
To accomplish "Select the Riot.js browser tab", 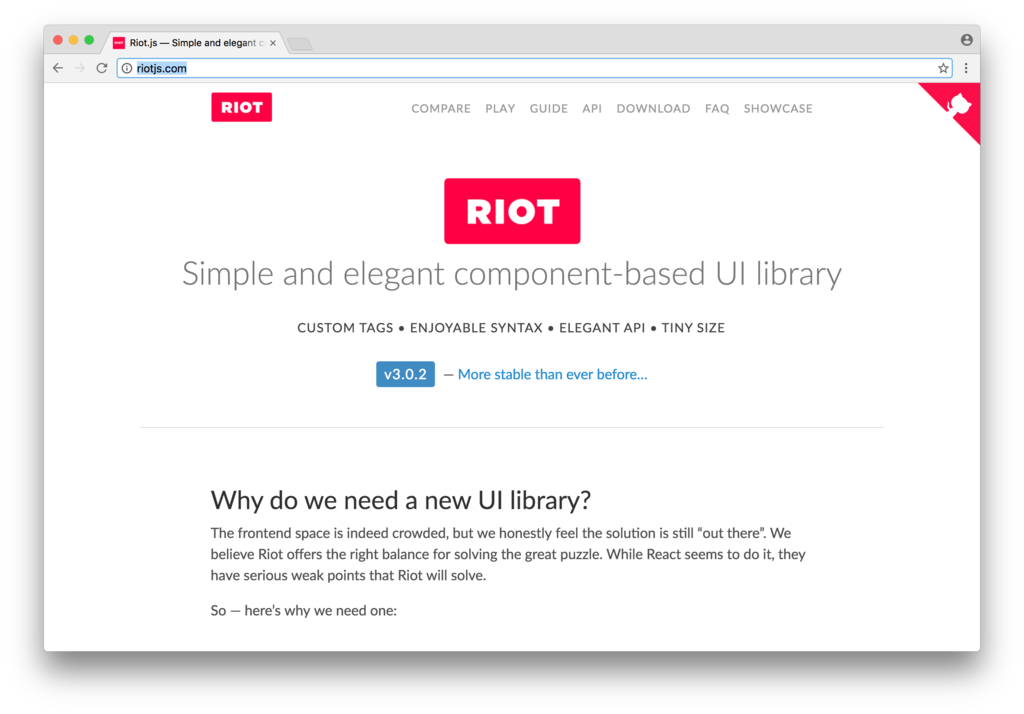I will [195, 43].
